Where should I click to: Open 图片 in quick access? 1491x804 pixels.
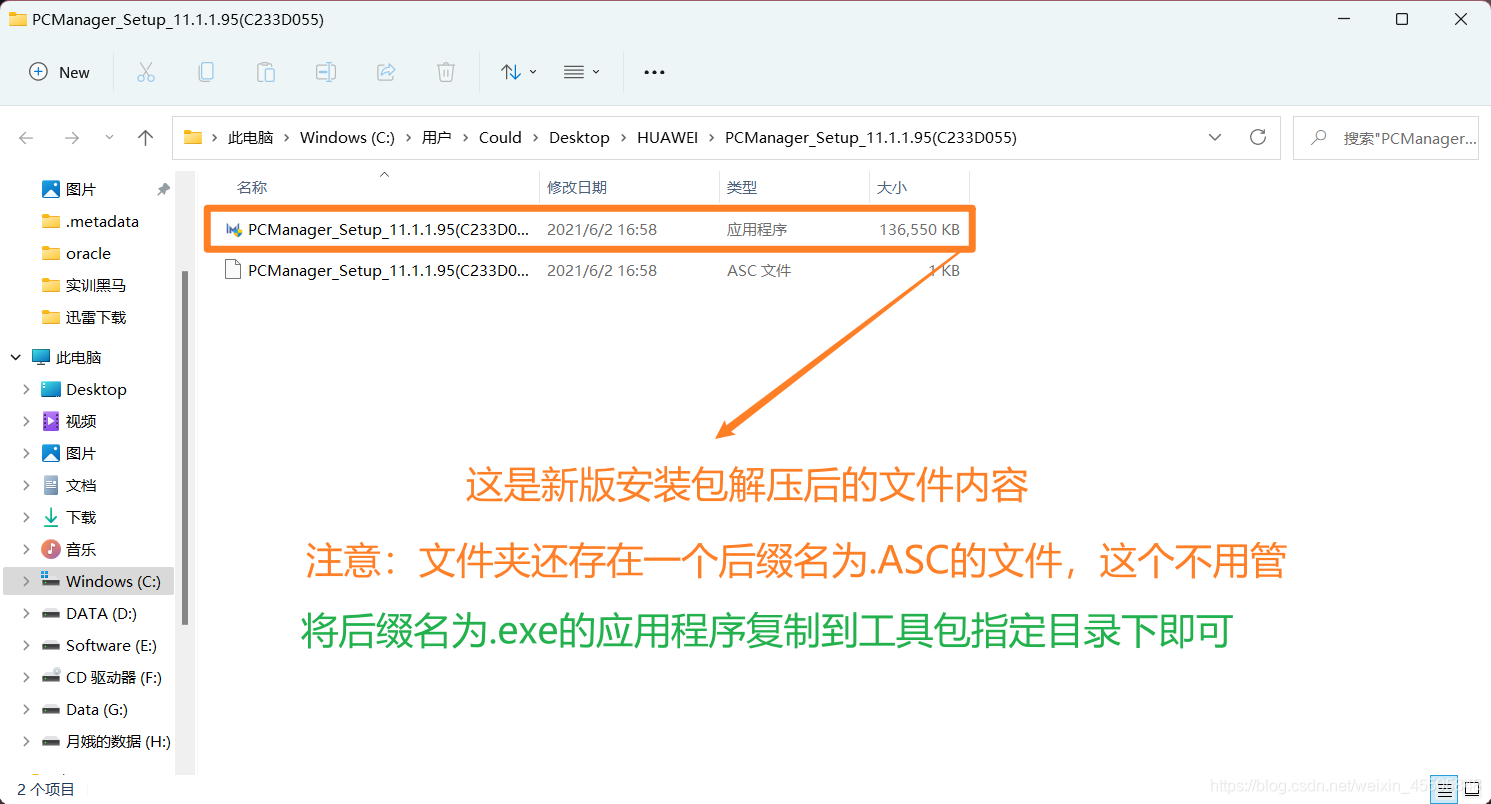coord(81,189)
